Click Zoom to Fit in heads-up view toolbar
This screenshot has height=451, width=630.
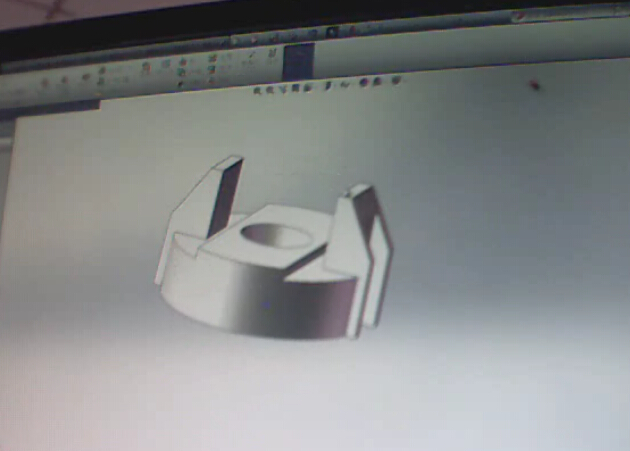256,90
